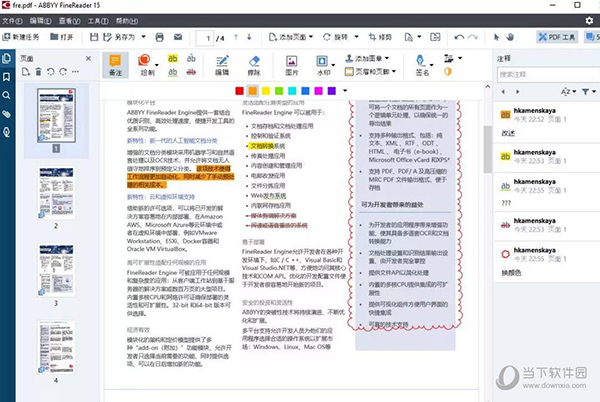Click the save floppy disk icon
600x402 pixels.
pos(94,37)
